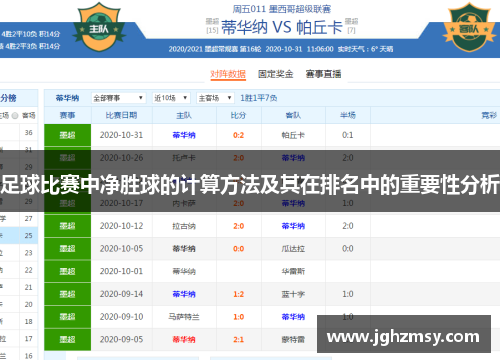Viewport: 500px width, 362px height.
Task: Click the 蒂华纳 VS 帕丘卡 match title
Action: coord(282,27)
